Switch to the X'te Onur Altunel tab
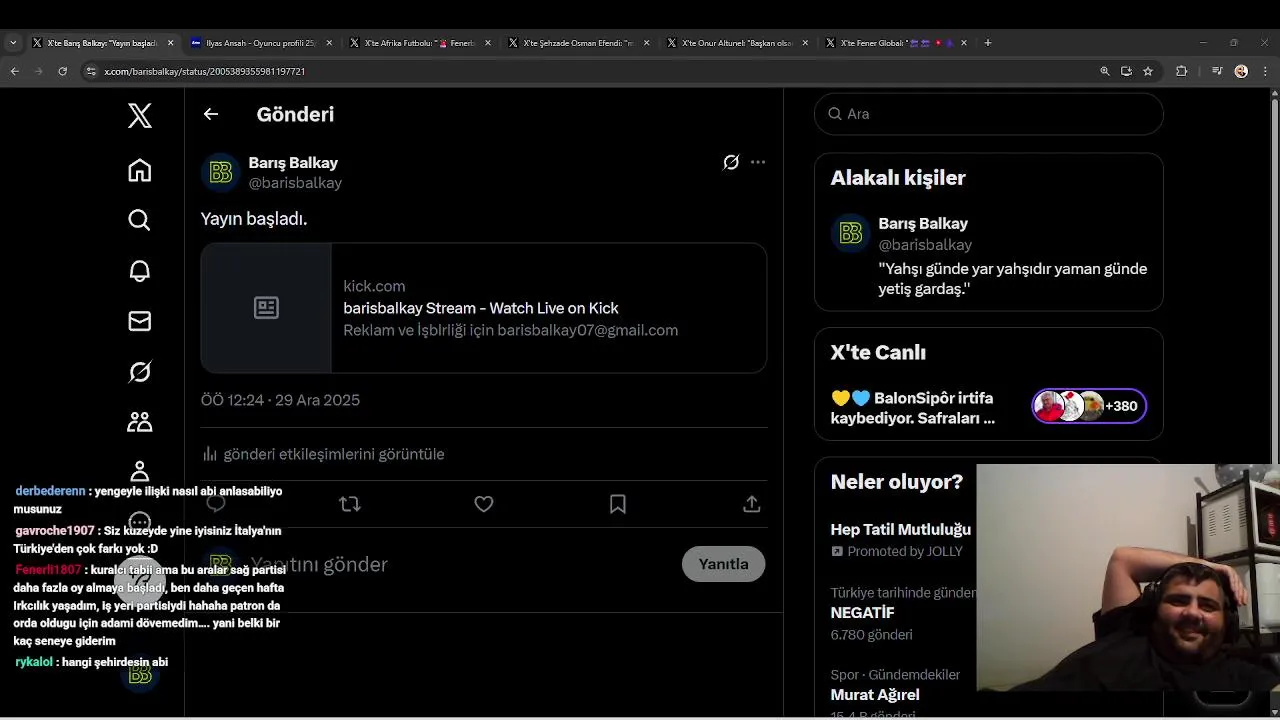This screenshot has height=720, width=1280. [x=736, y=43]
